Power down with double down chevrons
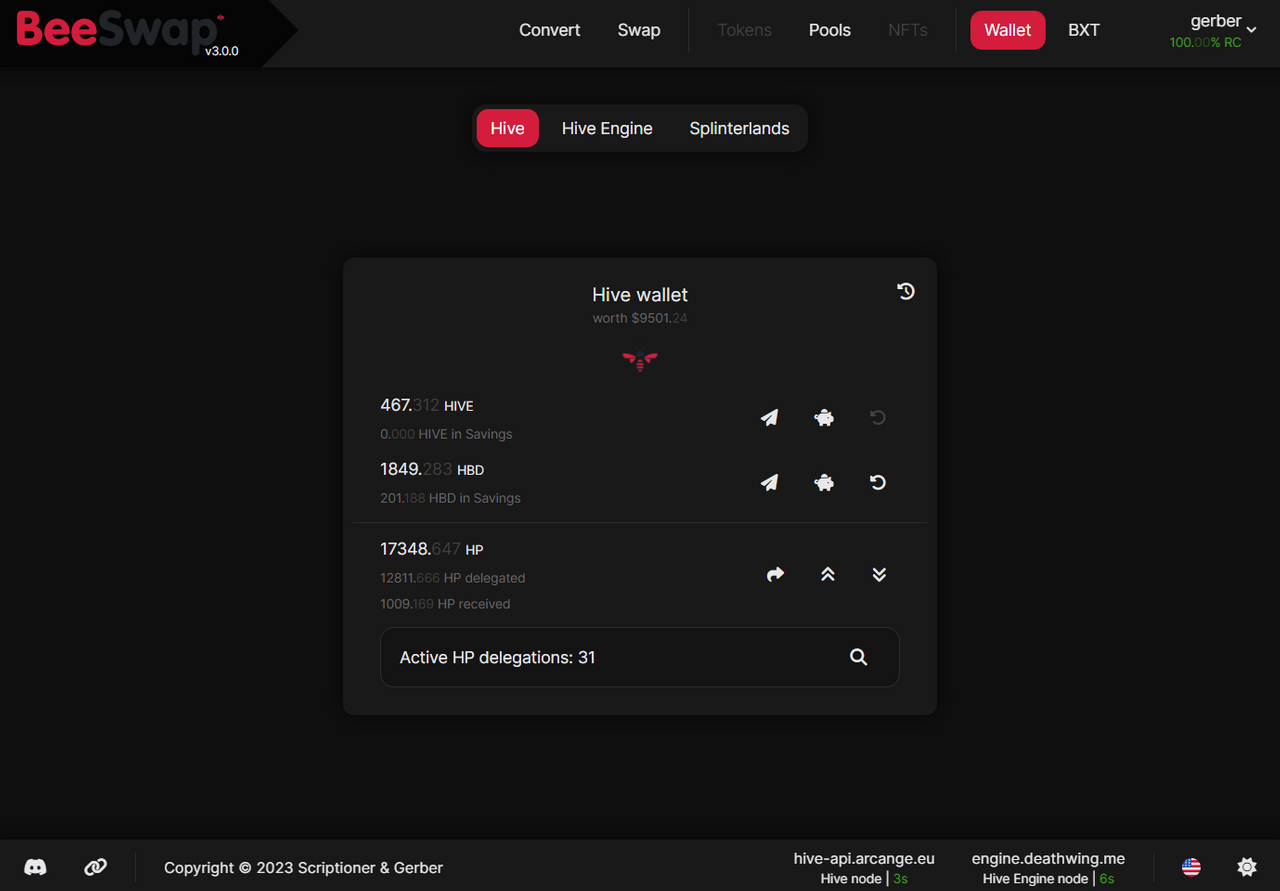This screenshot has width=1280, height=891. [879, 574]
